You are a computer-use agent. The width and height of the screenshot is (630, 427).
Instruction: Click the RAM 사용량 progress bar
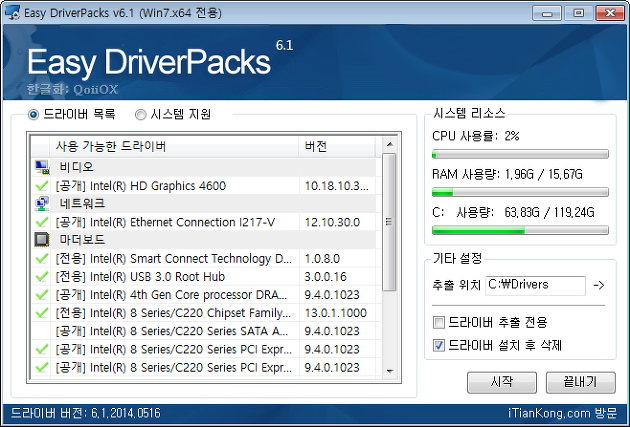click(520, 192)
